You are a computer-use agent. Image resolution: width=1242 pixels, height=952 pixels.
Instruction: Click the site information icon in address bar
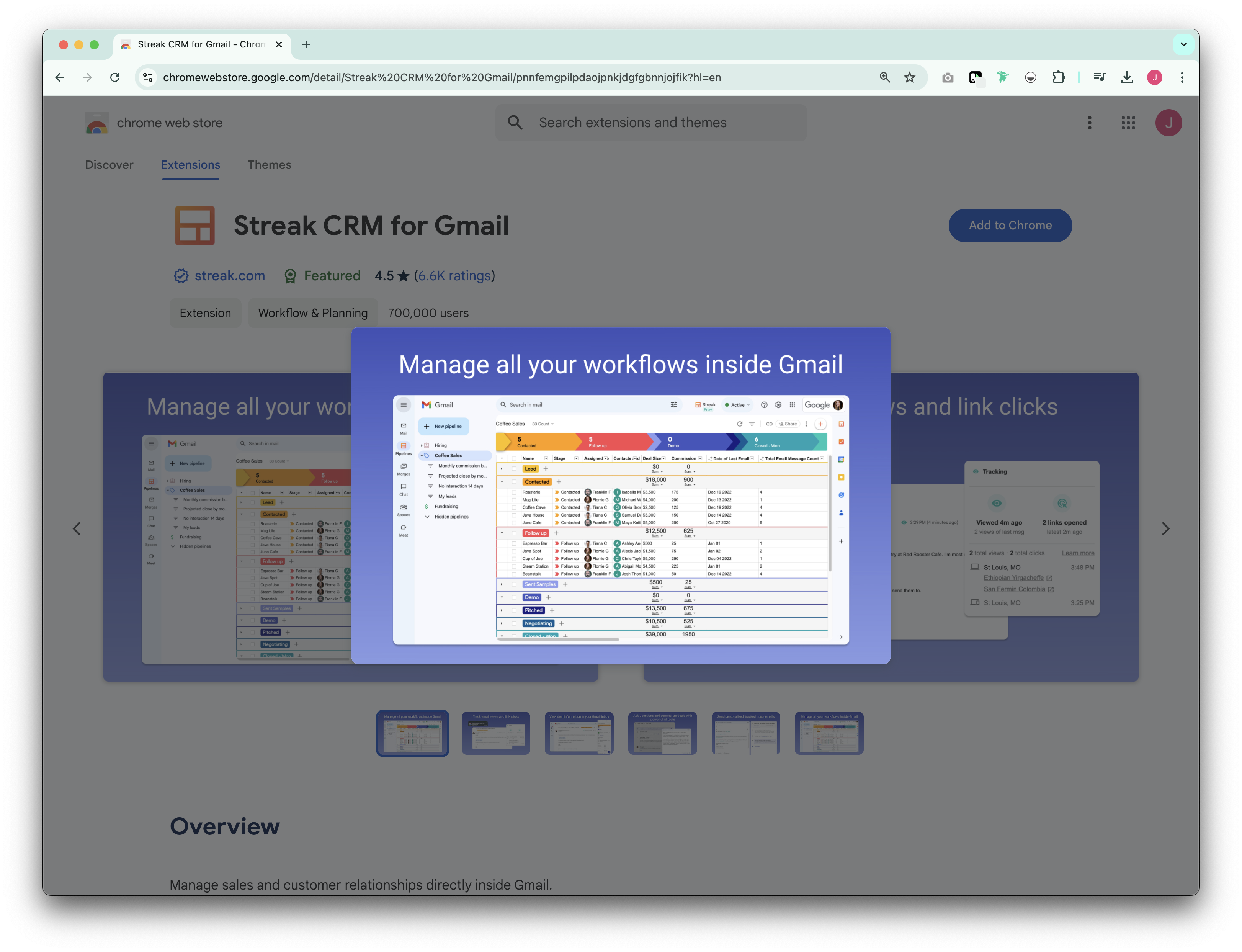coord(148,78)
